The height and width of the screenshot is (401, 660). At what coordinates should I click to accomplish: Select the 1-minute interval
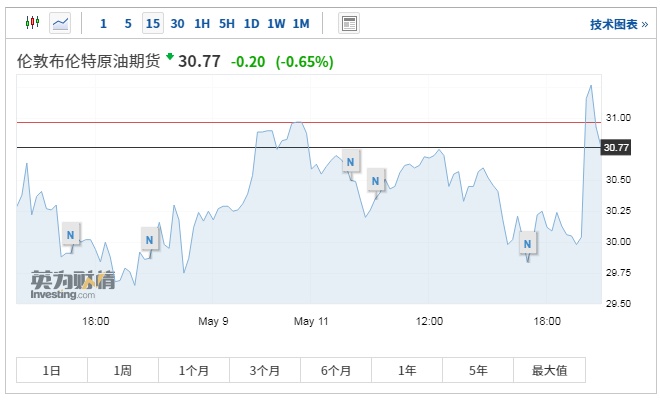click(103, 23)
